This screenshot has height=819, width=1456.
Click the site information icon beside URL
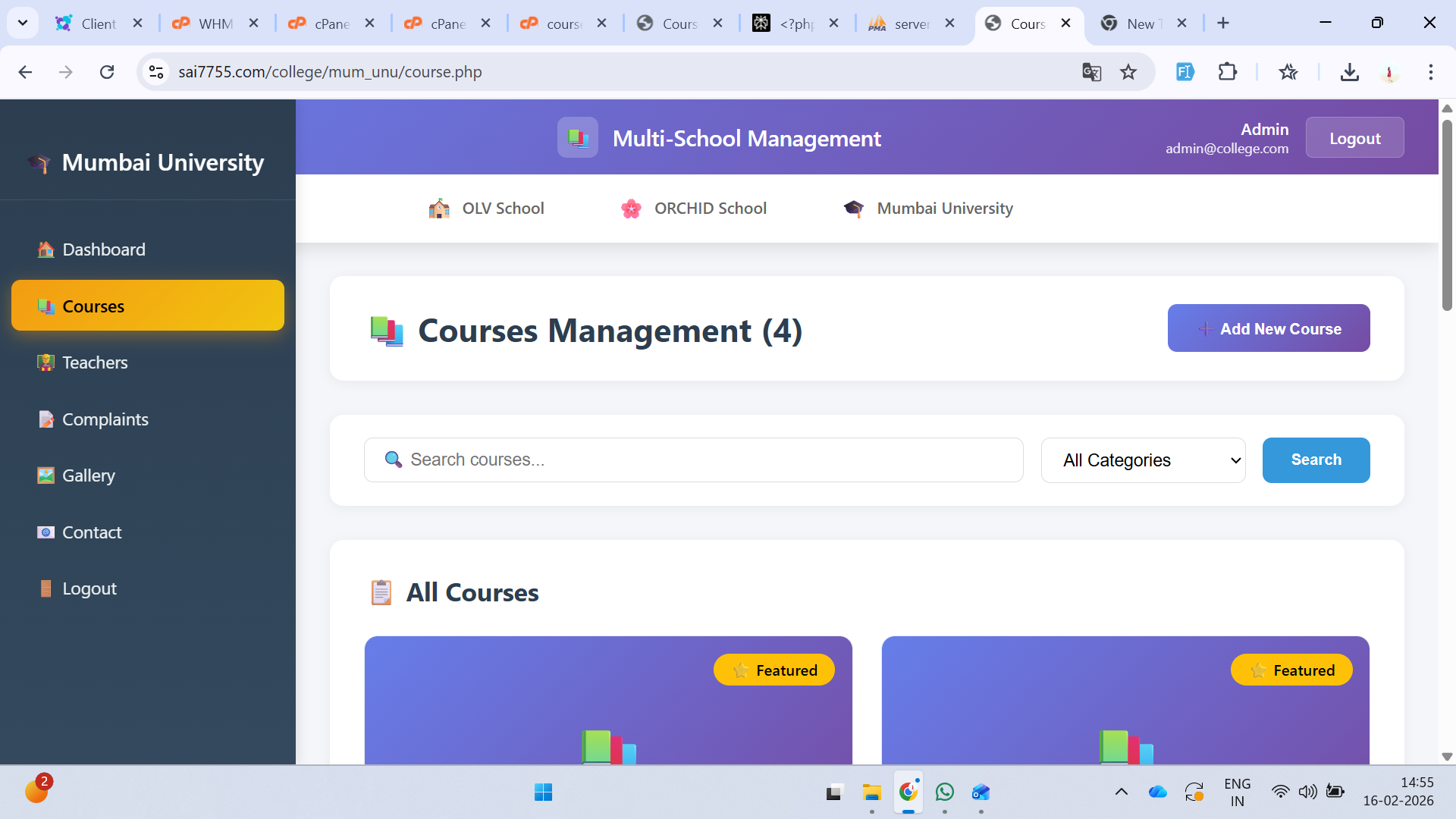(x=156, y=72)
